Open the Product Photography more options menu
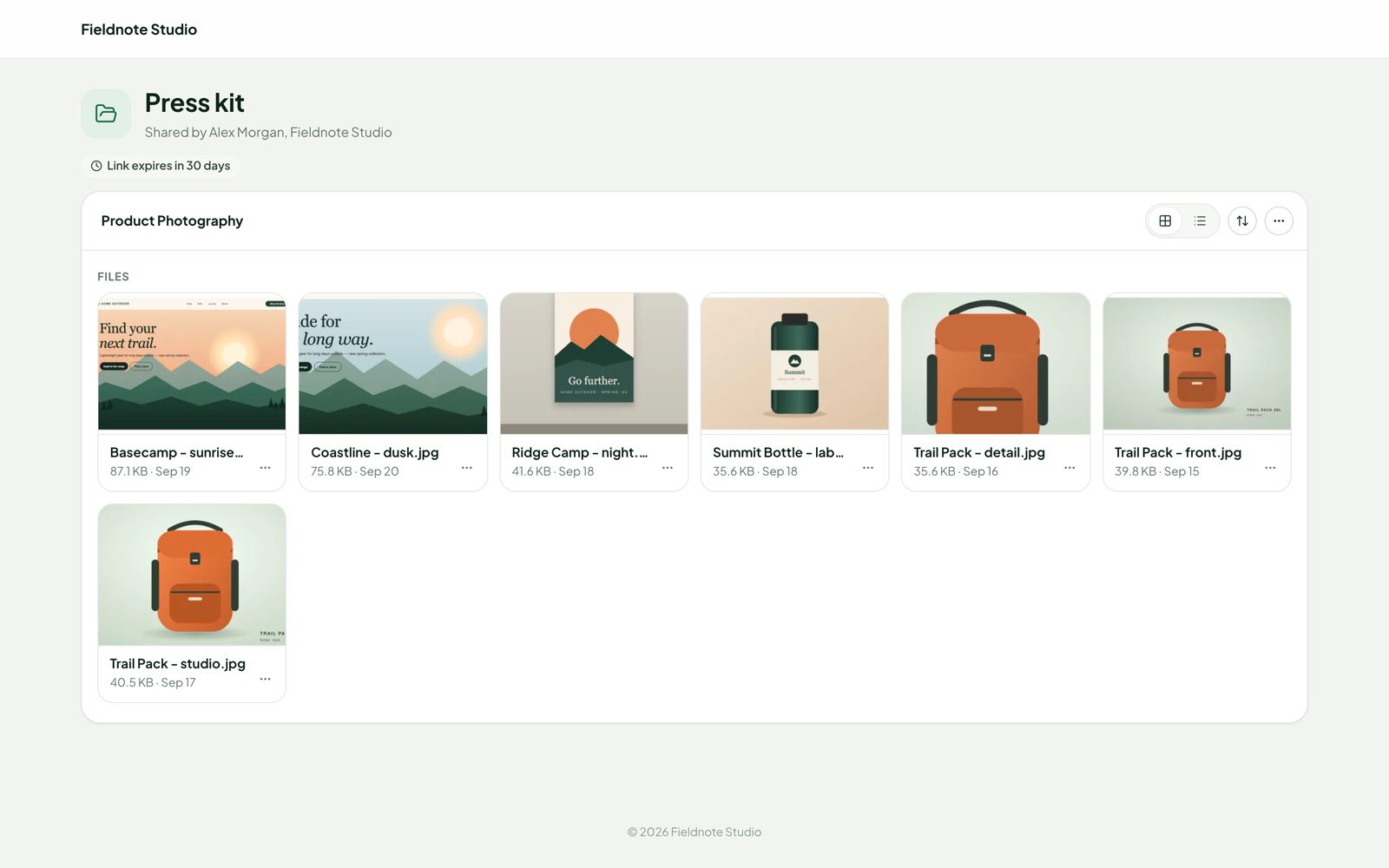This screenshot has height=868, width=1389. click(x=1279, y=221)
